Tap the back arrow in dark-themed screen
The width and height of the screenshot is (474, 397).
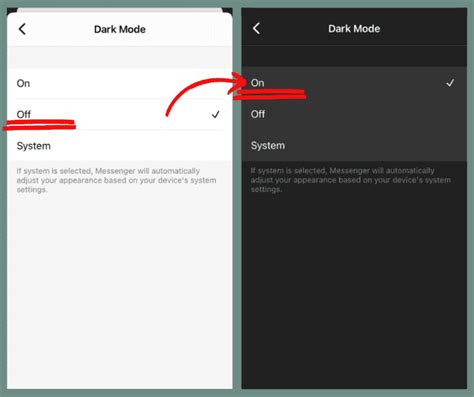(x=256, y=28)
